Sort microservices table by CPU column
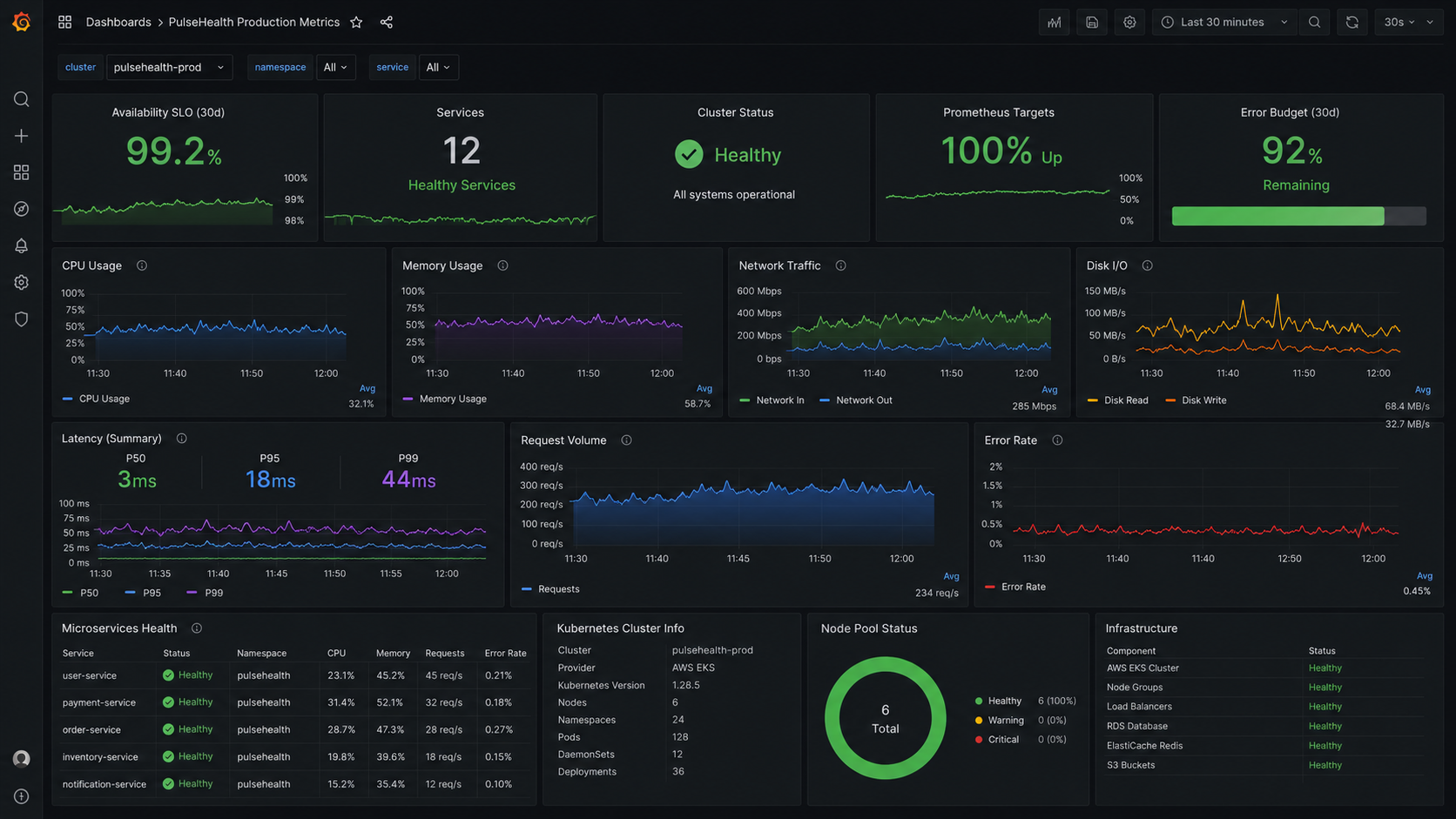 pyautogui.click(x=336, y=653)
